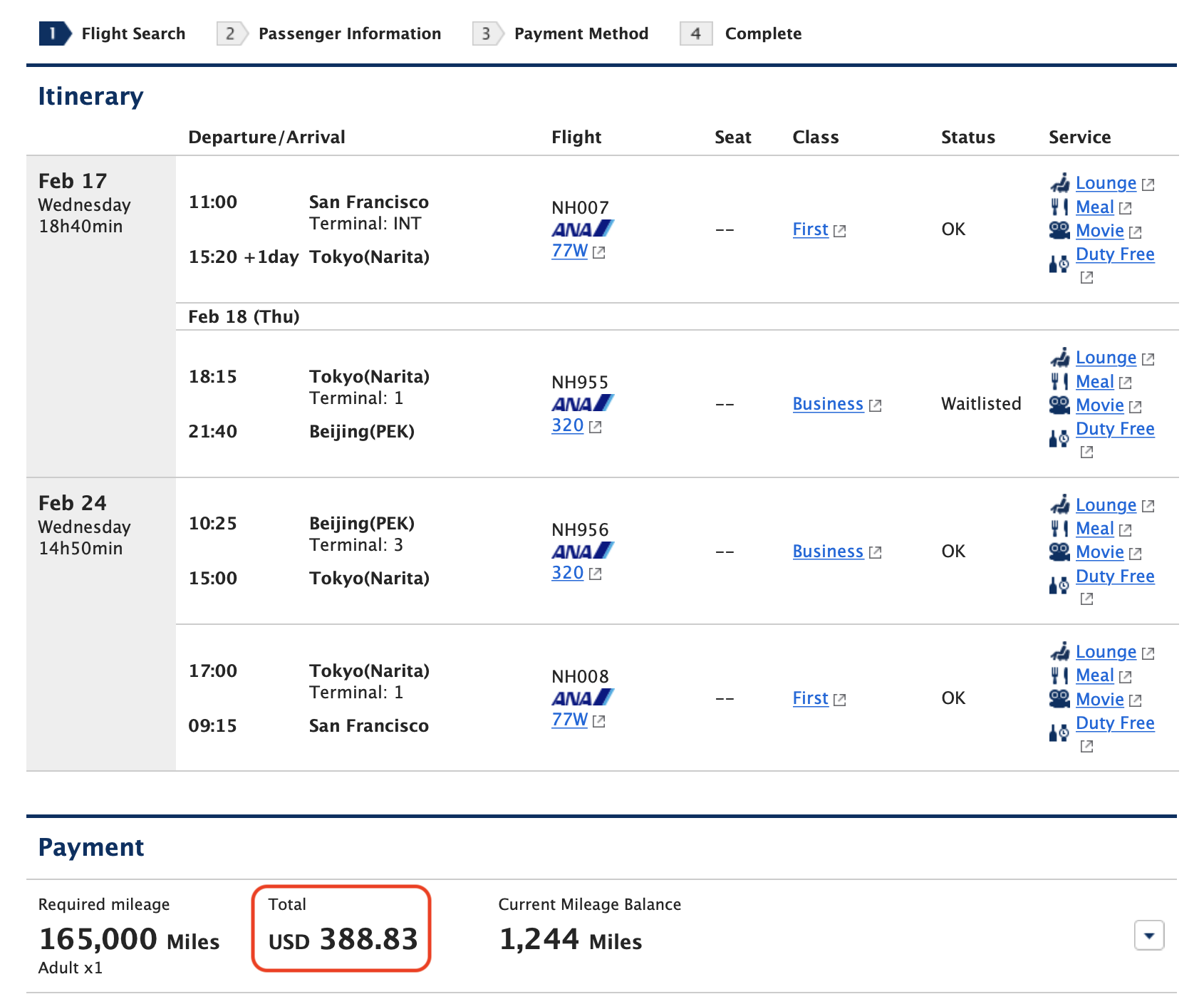Open First class link for NH008
The width and height of the screenshot is (1204, 999).
pos(811,698)
